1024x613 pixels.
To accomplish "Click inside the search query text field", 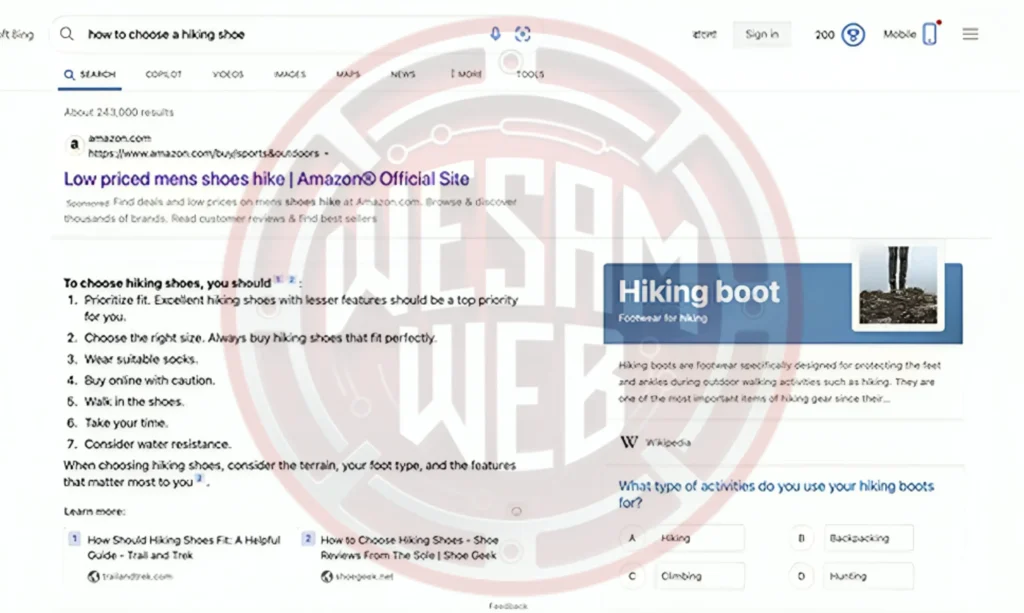I will tap(280, 34).
